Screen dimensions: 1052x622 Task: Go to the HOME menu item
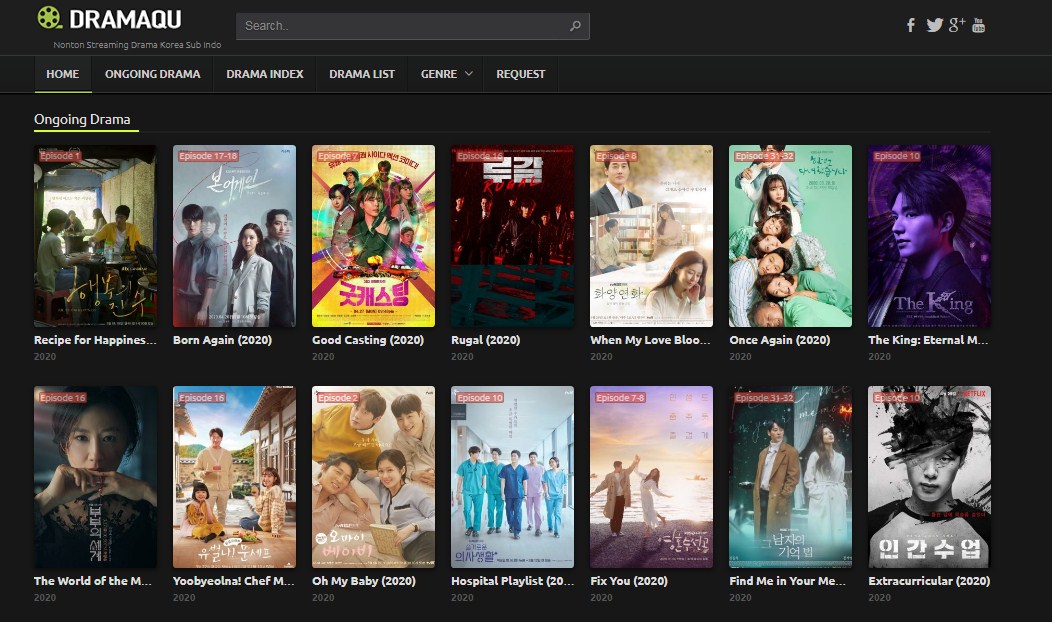pyautogui.click(x=62, y=74)
